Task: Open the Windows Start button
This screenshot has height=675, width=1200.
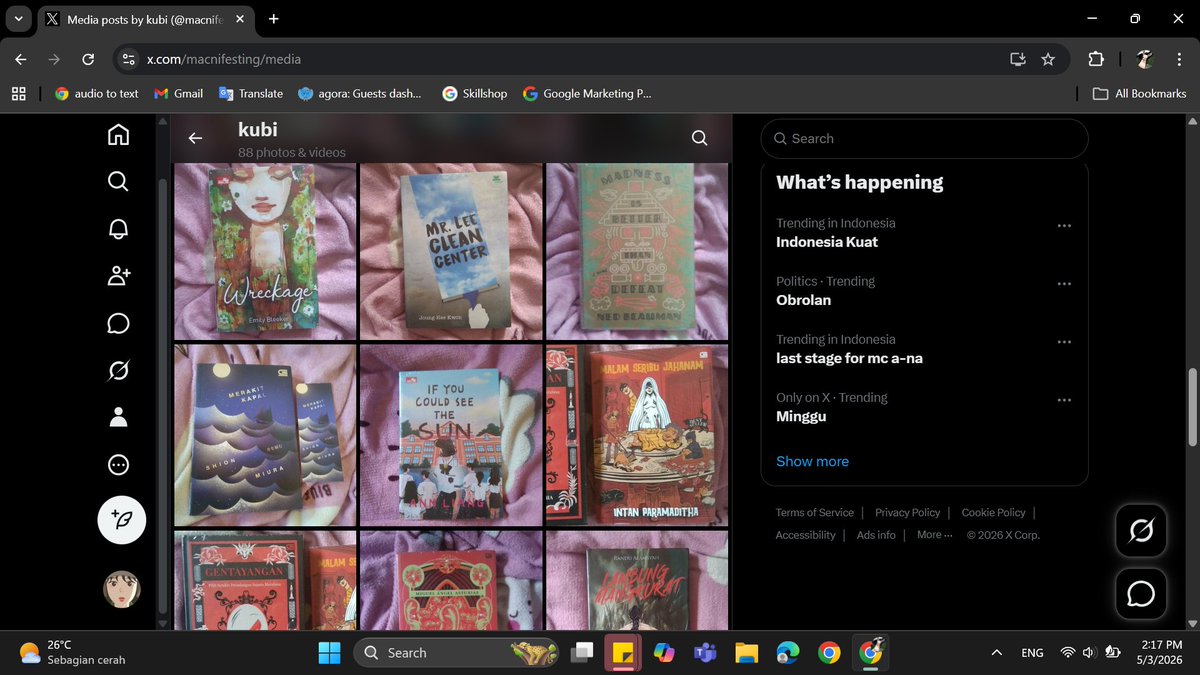Action: coord(329,653)
